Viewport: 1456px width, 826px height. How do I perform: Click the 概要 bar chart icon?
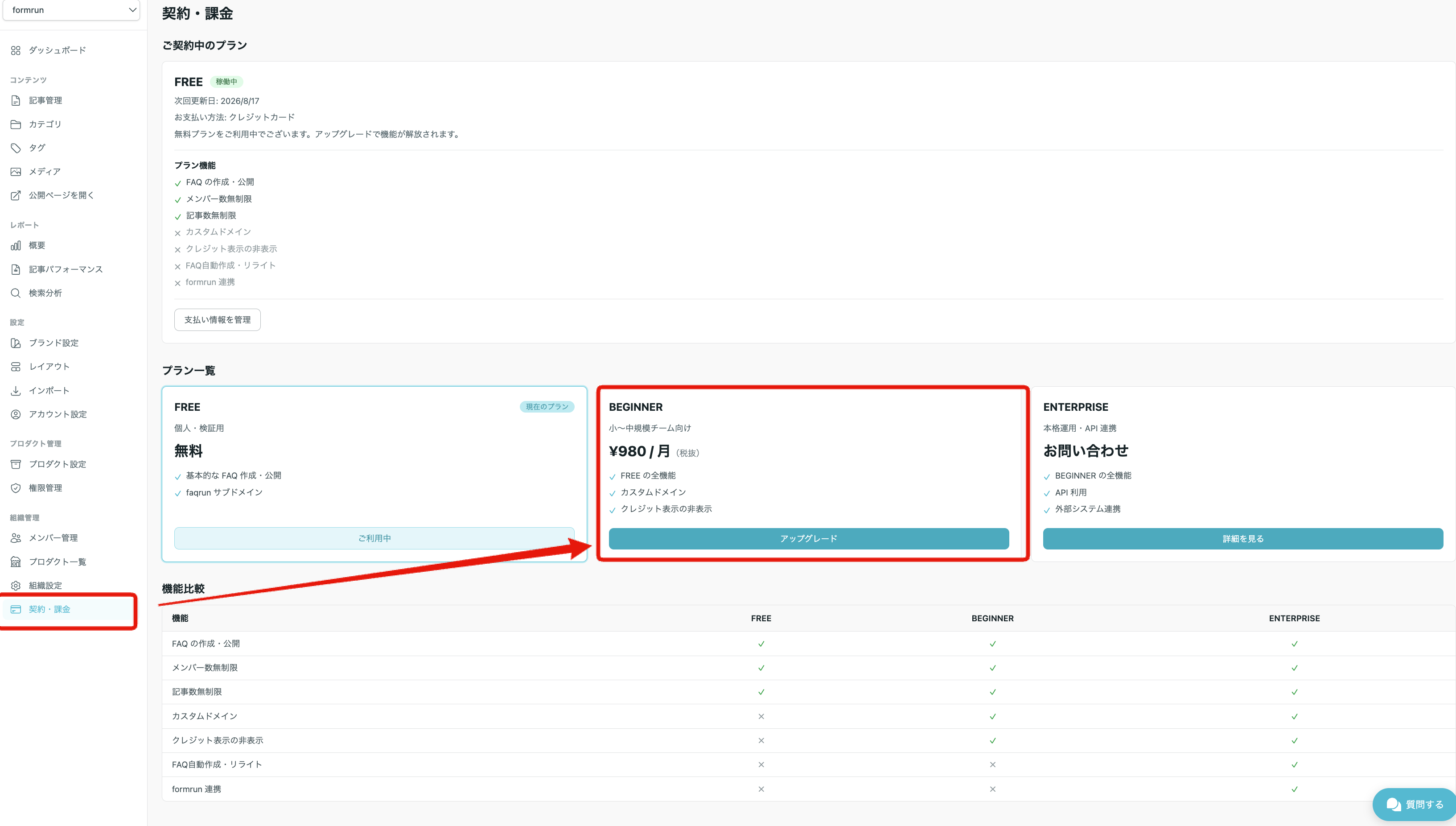(x=16, y=246)
